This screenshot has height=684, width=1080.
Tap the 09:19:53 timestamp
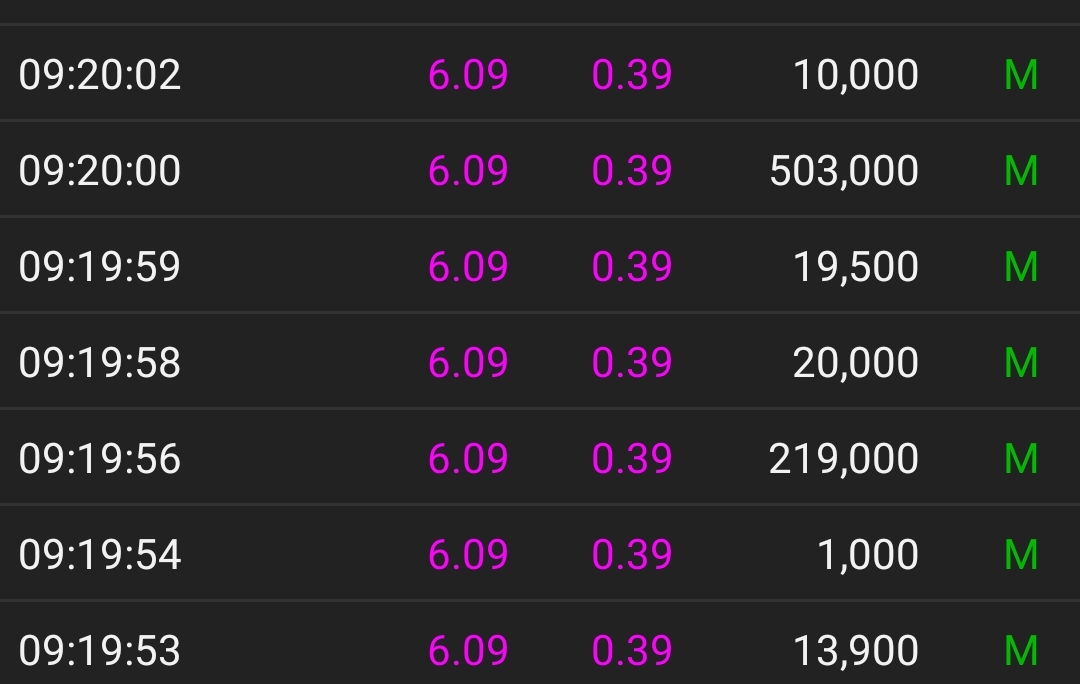click(100, 650)
